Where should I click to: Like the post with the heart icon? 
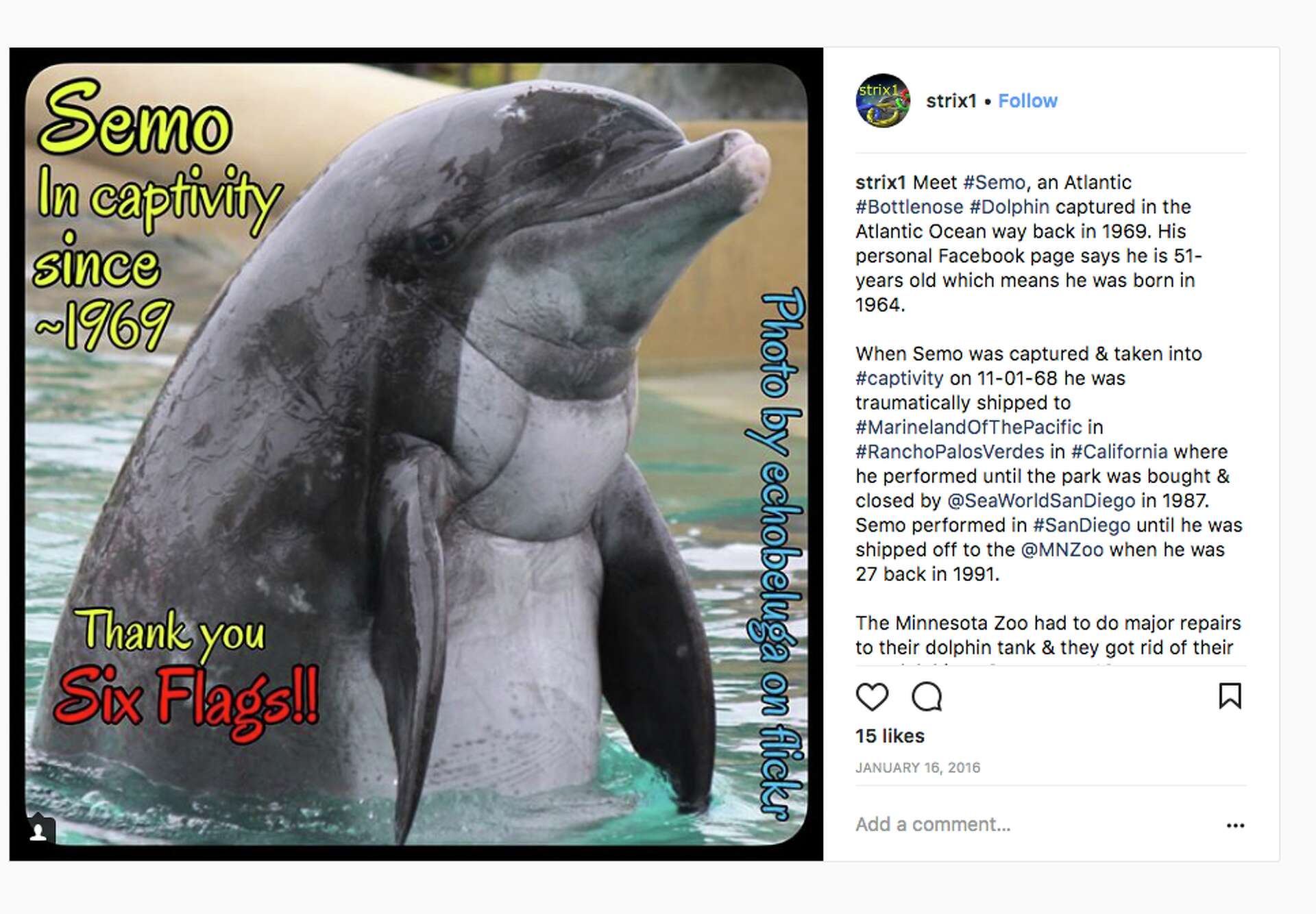coord(872,697)
